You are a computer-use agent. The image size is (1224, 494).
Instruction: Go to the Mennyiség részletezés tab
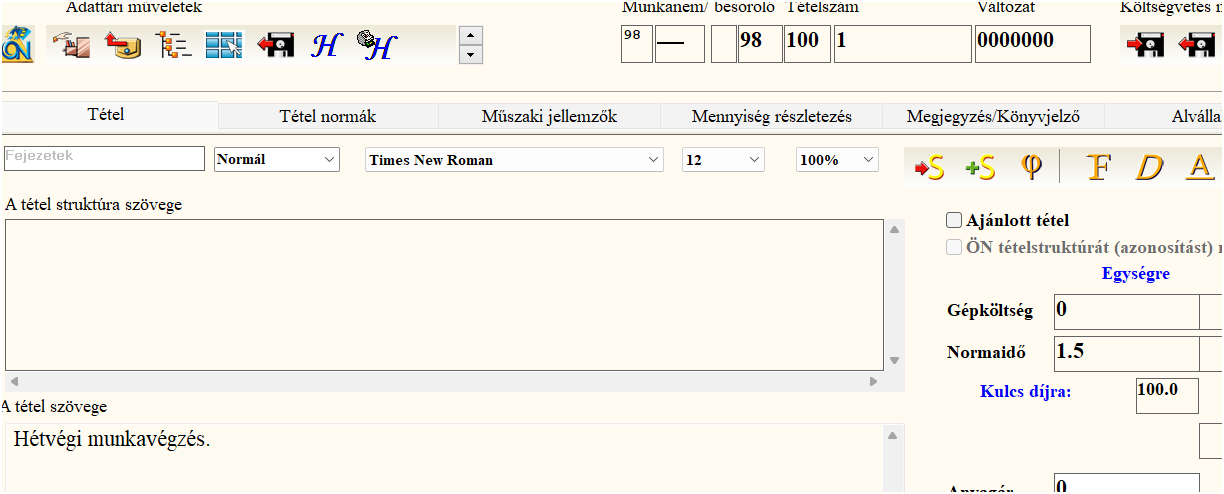(x=771, y=117)
